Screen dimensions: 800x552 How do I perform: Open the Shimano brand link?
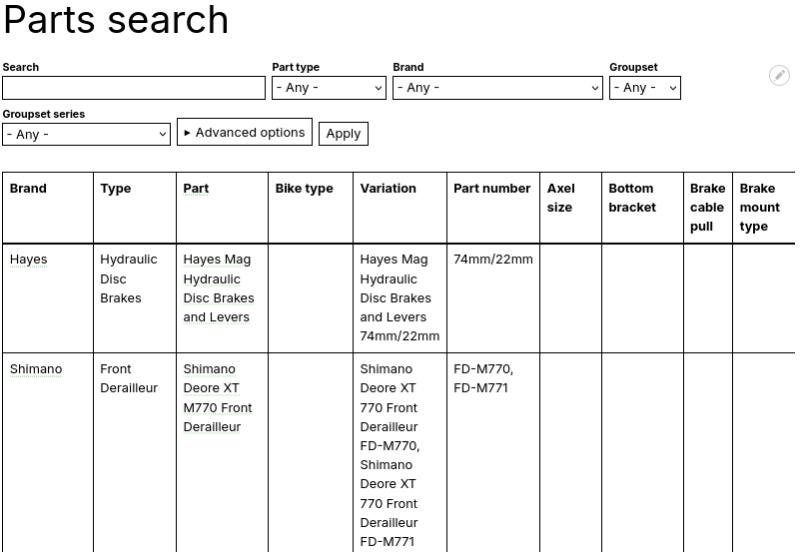36,369
